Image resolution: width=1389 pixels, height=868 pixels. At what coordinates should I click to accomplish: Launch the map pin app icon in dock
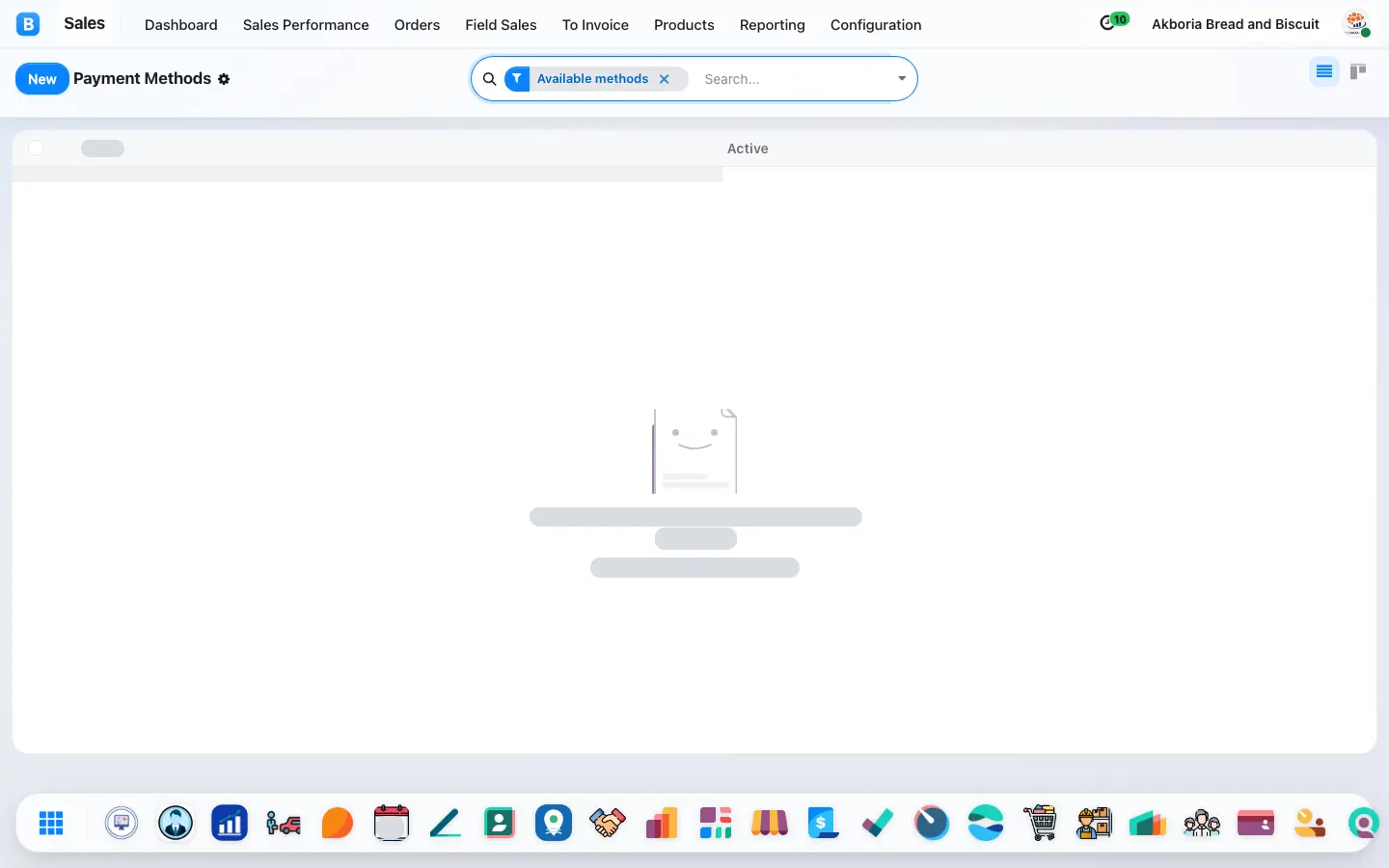point(554,823)
